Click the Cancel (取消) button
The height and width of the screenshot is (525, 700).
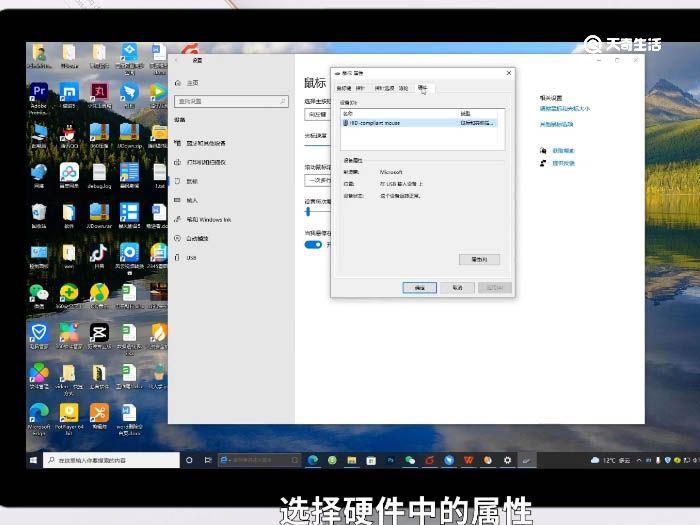pyautogui.click(x=456, y=287)
